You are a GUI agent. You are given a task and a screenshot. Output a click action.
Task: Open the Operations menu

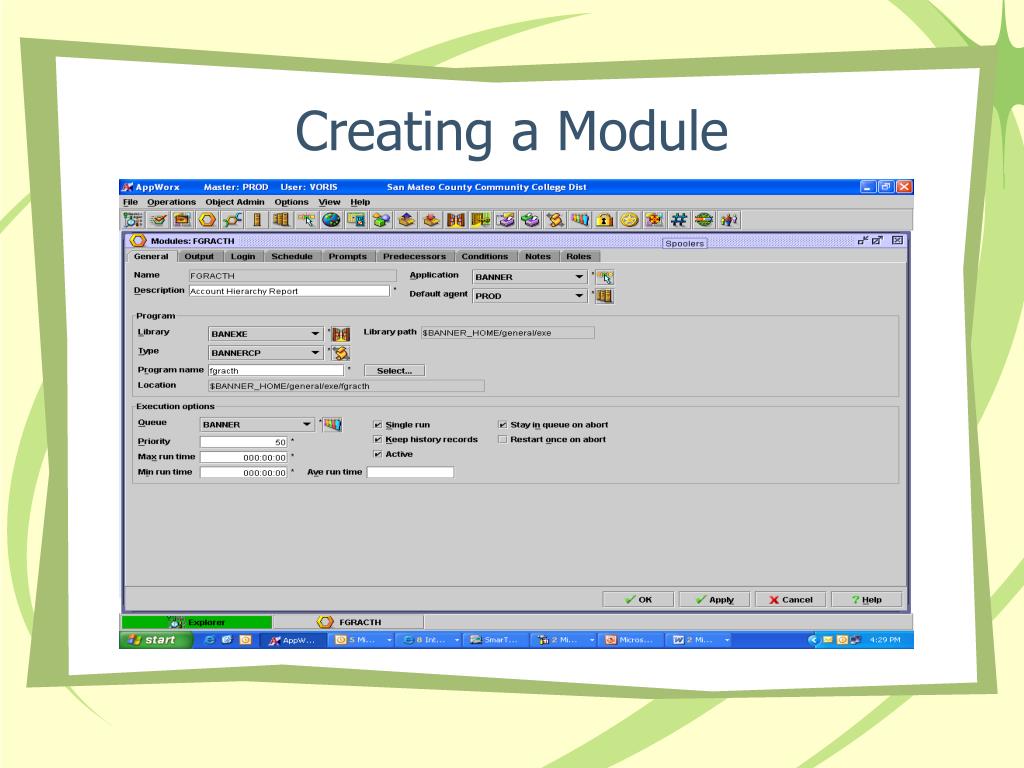tap(171, 202)
